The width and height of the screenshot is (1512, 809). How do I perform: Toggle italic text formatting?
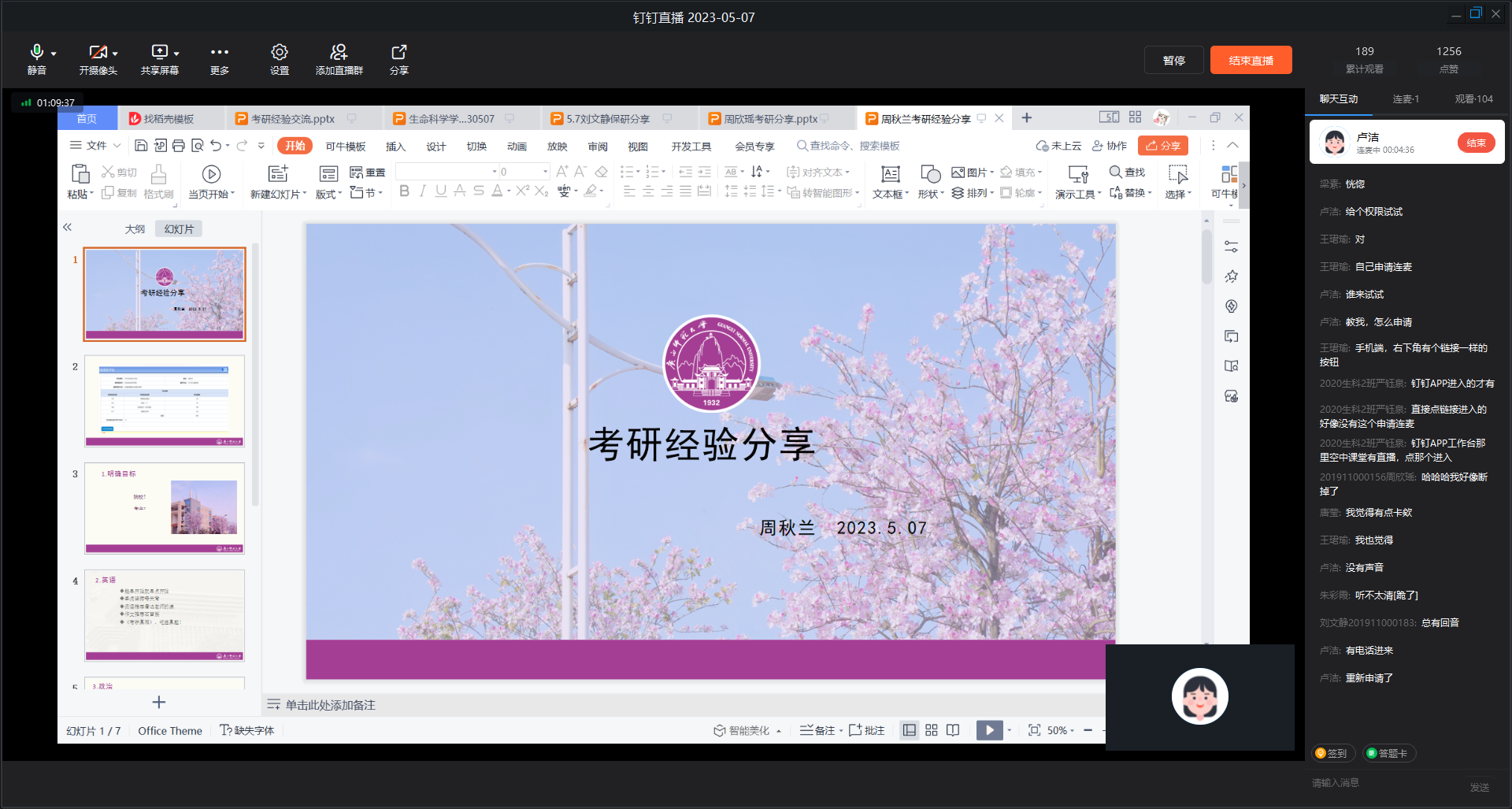pyautogui.click(x=423, y=191)
